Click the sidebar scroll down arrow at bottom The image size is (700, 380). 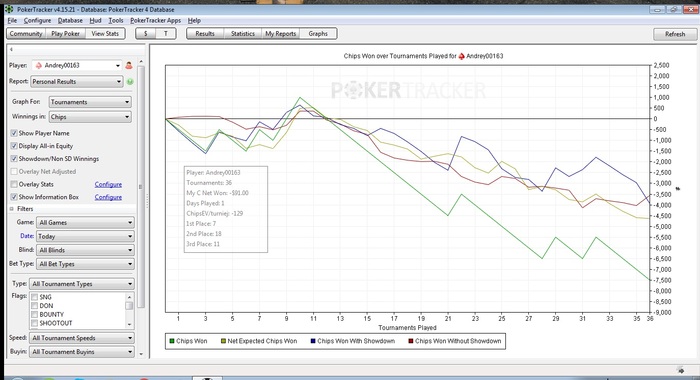pos(141,354)
